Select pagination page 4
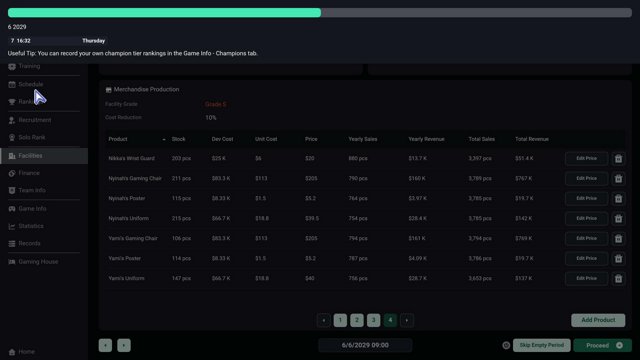 click(x=390, y=320)
